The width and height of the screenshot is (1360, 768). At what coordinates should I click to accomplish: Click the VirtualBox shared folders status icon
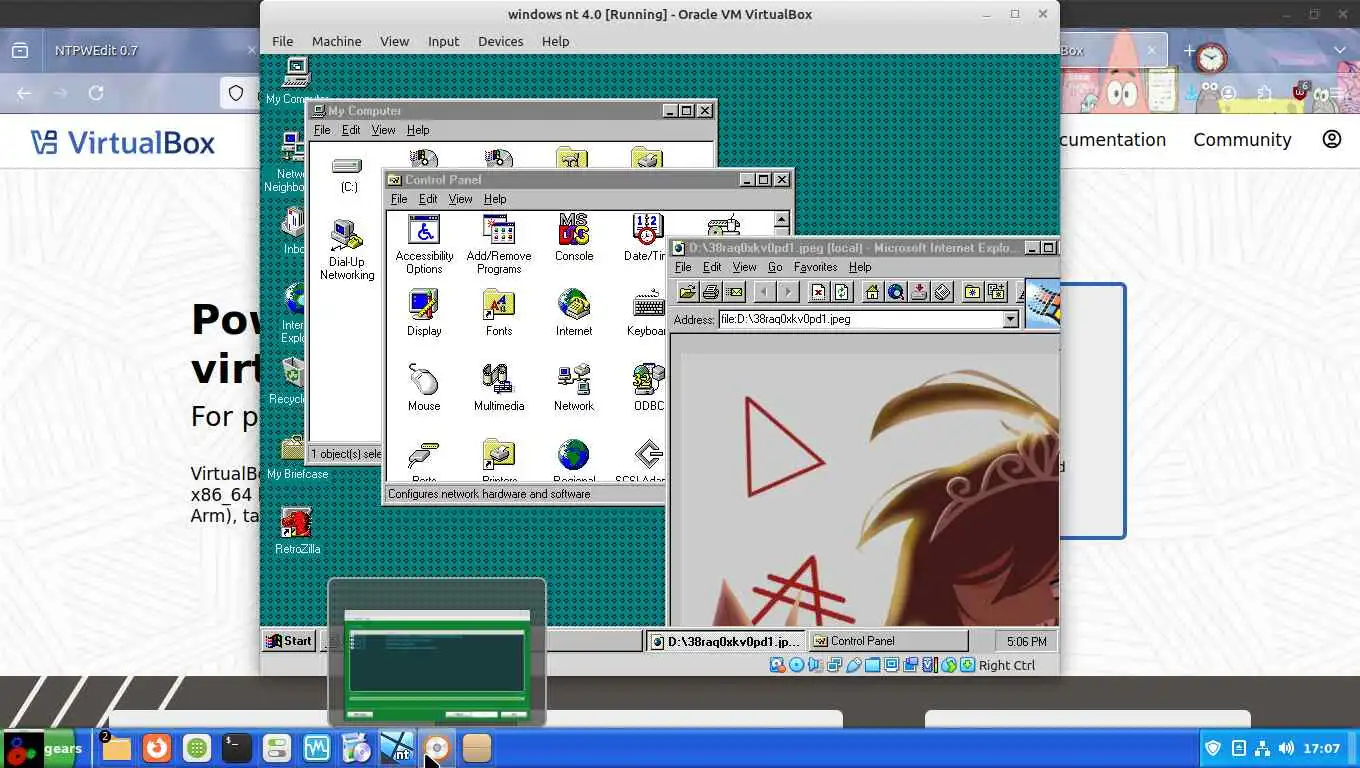872,665
